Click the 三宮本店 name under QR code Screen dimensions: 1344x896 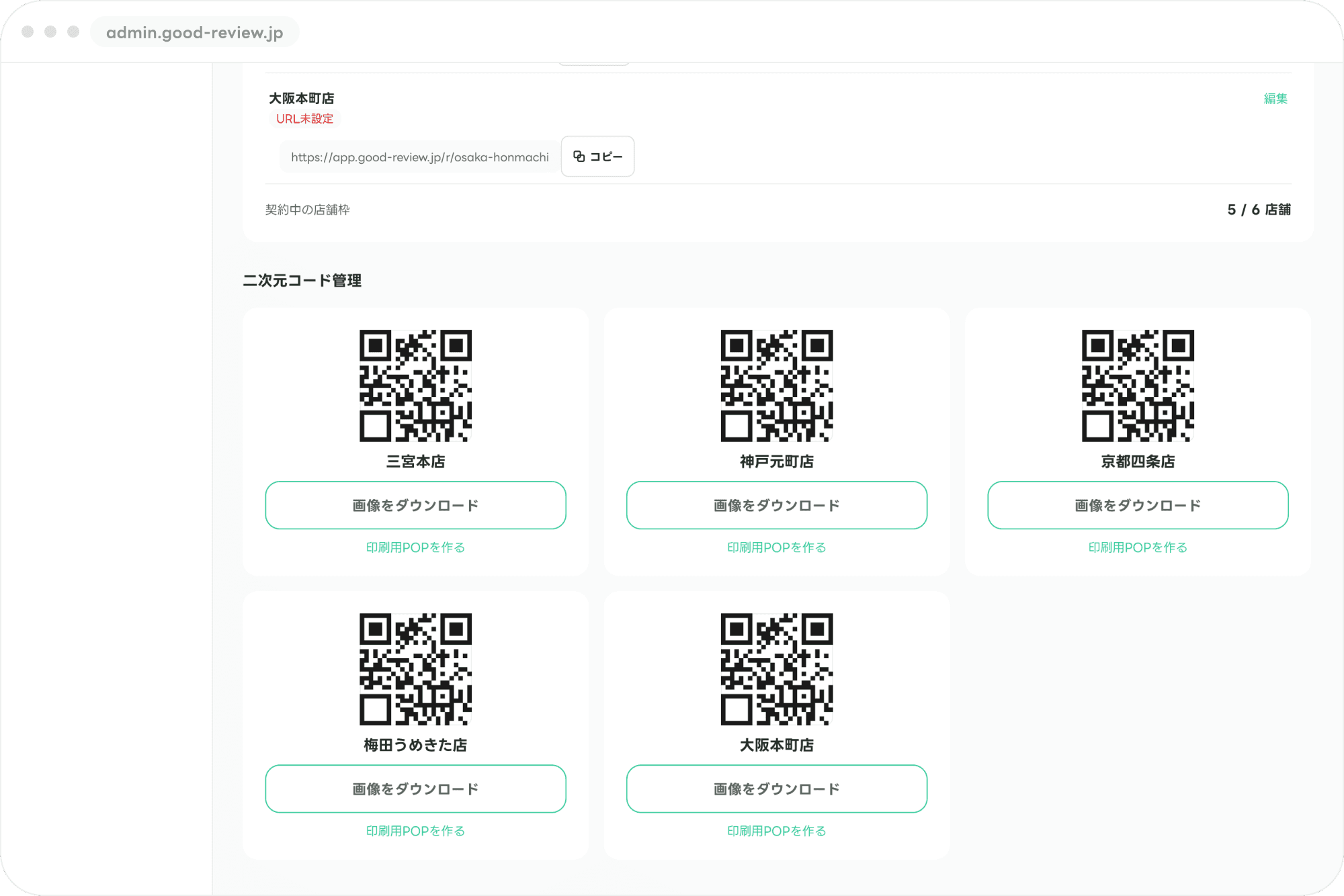415,462
